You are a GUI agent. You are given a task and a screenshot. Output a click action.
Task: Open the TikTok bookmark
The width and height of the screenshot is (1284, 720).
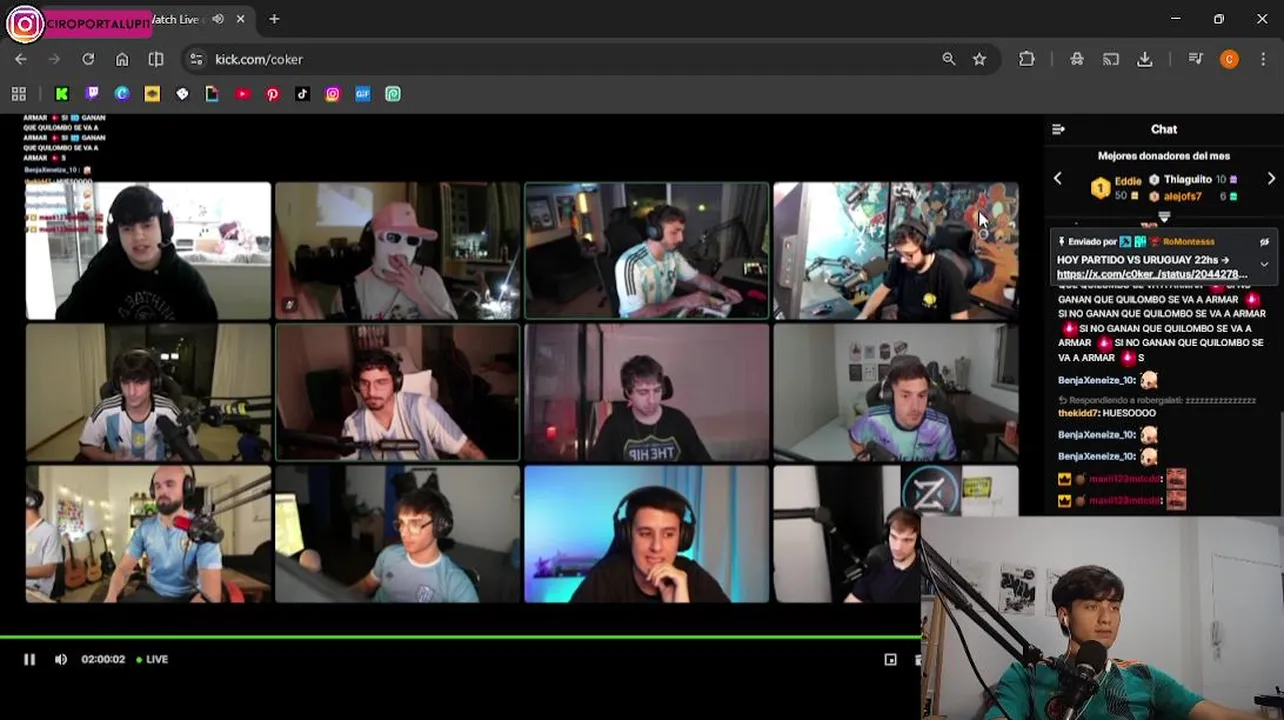coord(302,94)
